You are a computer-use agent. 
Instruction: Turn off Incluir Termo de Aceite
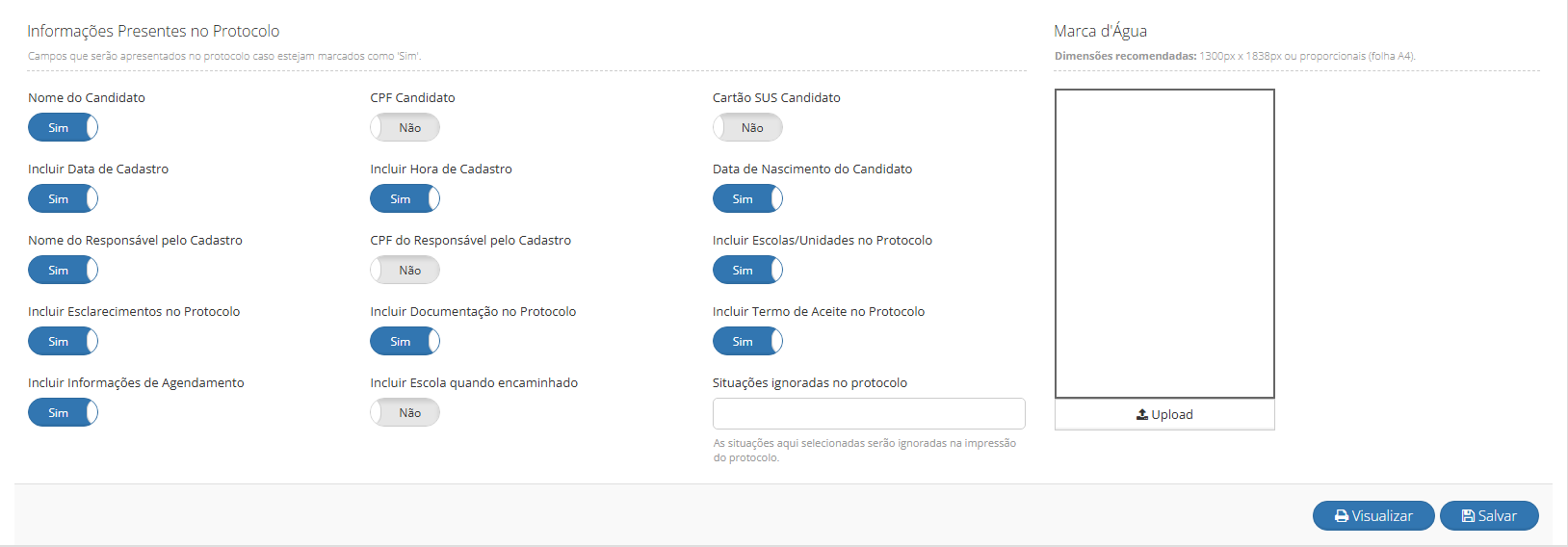pyautogui.click(x=747, y=341)
